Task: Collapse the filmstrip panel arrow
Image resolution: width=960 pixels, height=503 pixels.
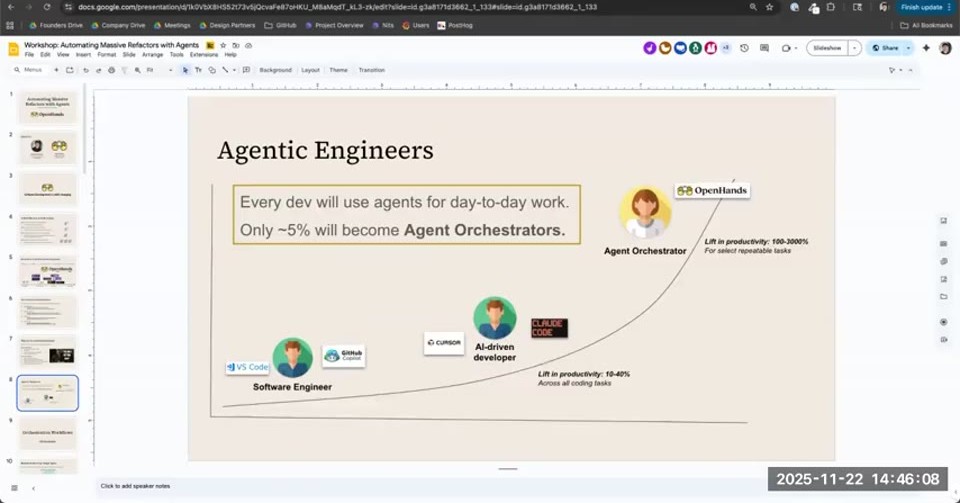Action: click(33, 488)
